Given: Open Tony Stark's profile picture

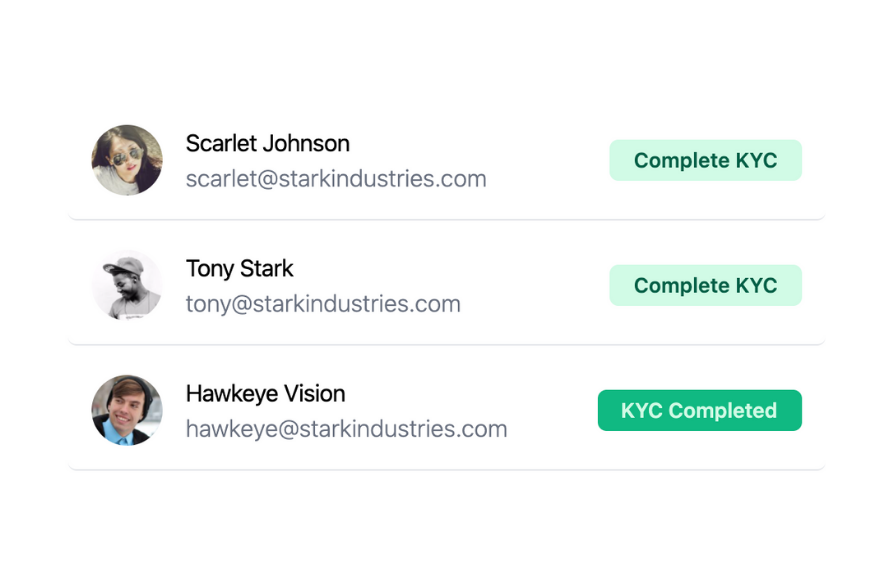Looking at the screenshot, I should [127, 285].
